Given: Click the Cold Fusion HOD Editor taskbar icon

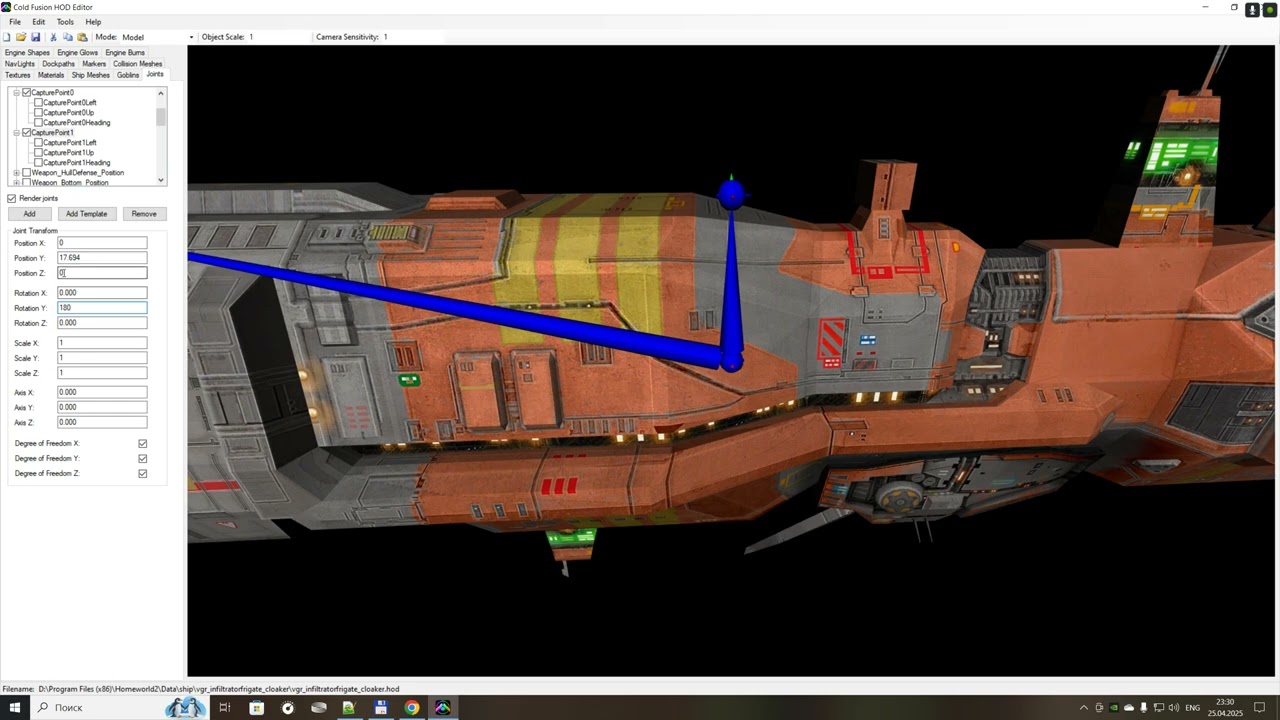Looking at the screenshot, I should click(x=443, y=708).
